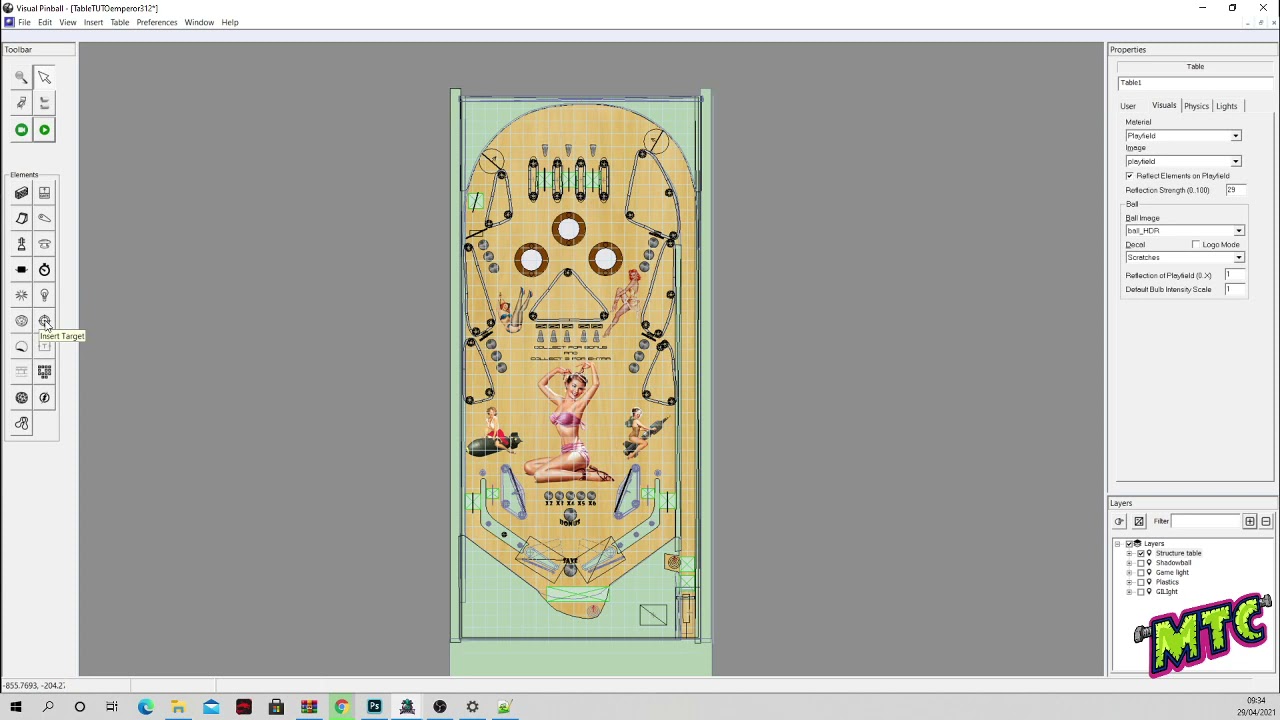Toggle the backglass view tool

click(44, 103)
